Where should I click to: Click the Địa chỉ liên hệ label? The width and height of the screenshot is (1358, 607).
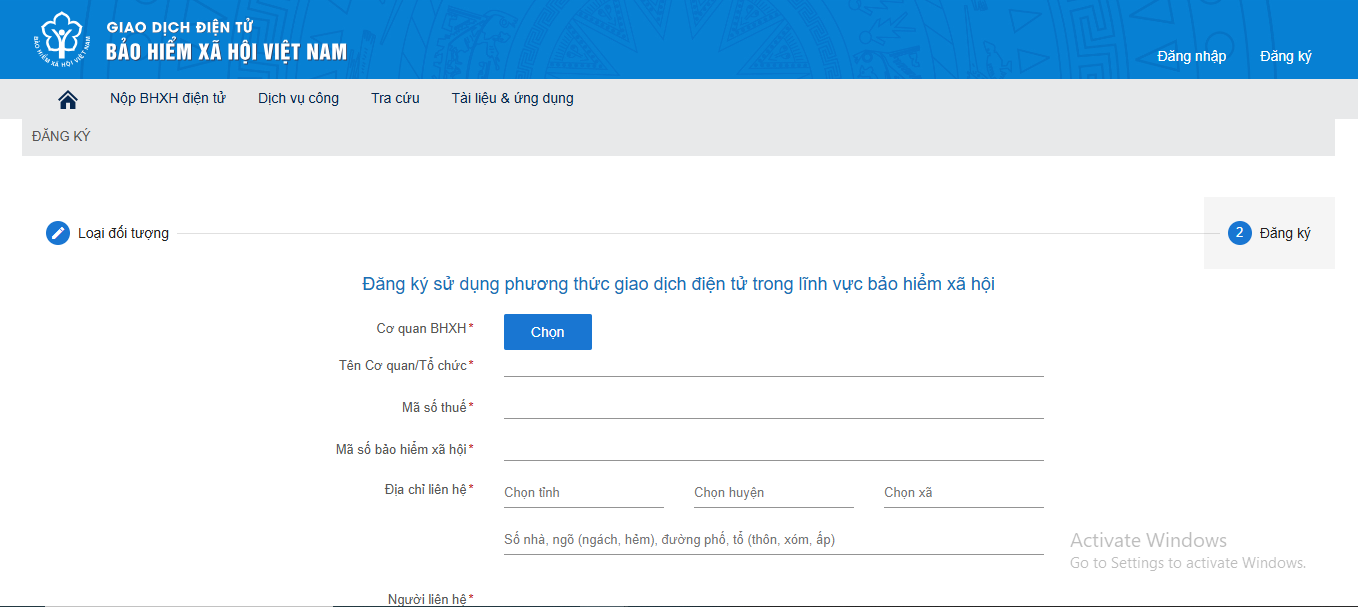[x=428, y=488]
